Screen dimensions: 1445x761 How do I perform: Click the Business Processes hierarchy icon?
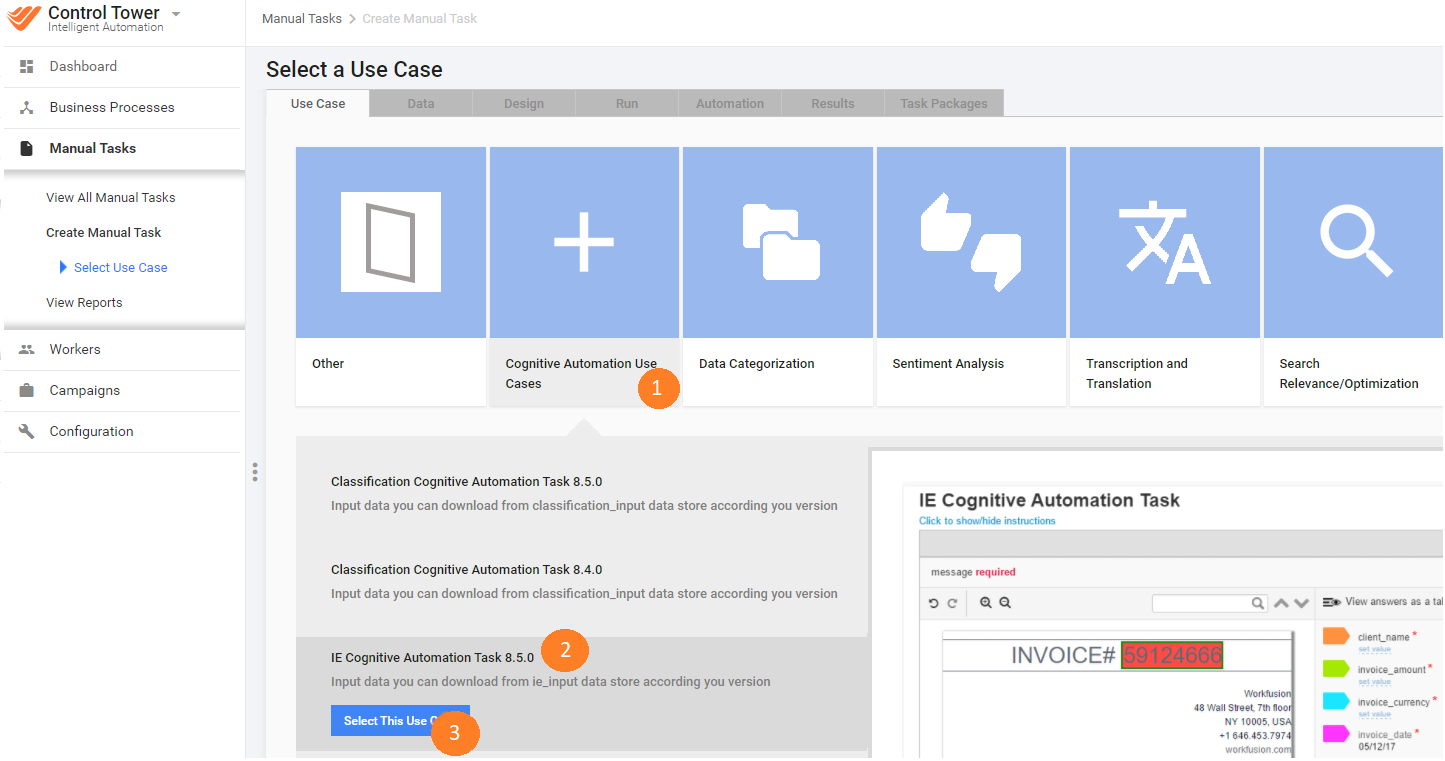[x=27, y=107]
